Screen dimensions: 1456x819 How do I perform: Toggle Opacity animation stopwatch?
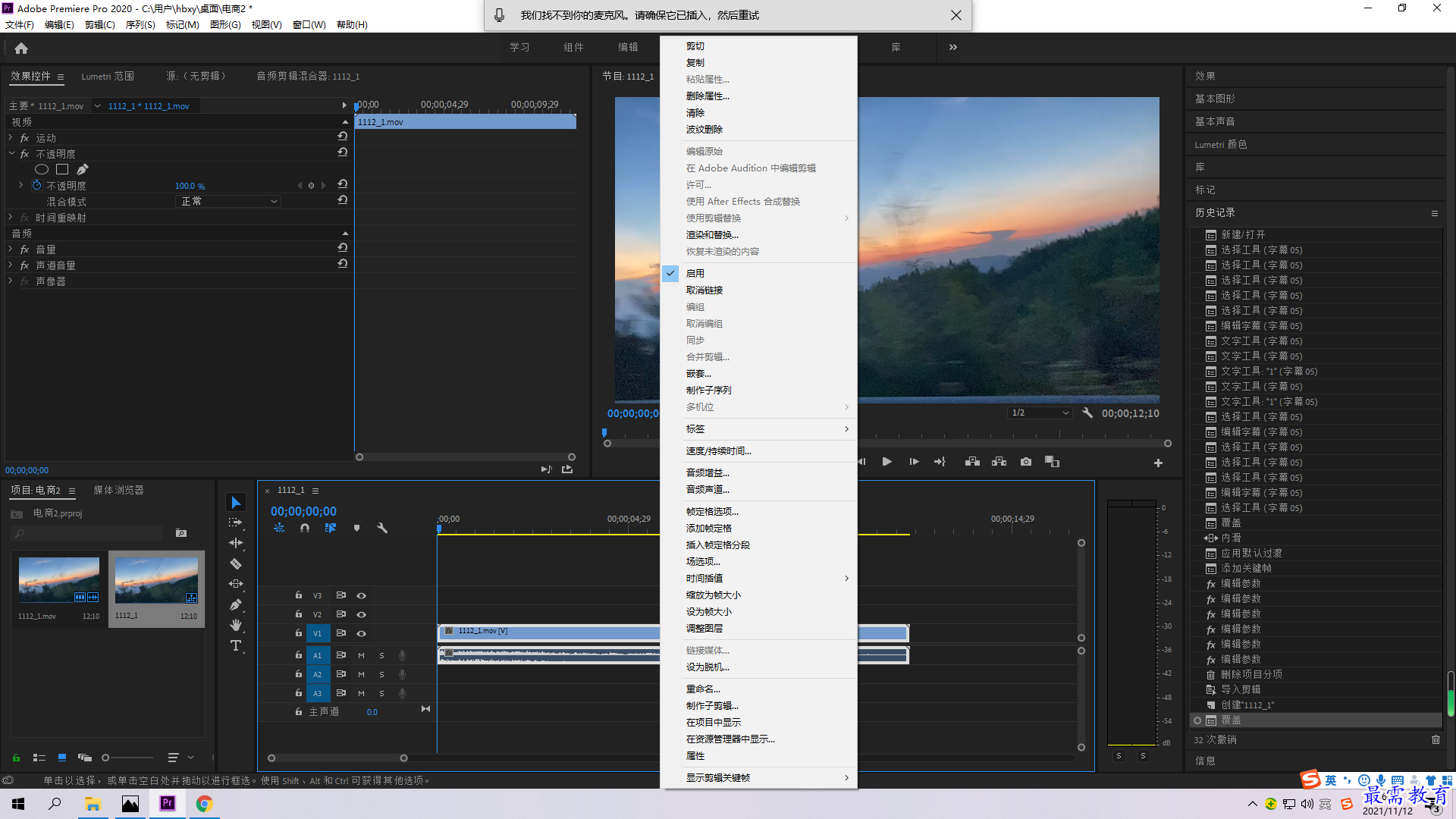pos(36,185)
